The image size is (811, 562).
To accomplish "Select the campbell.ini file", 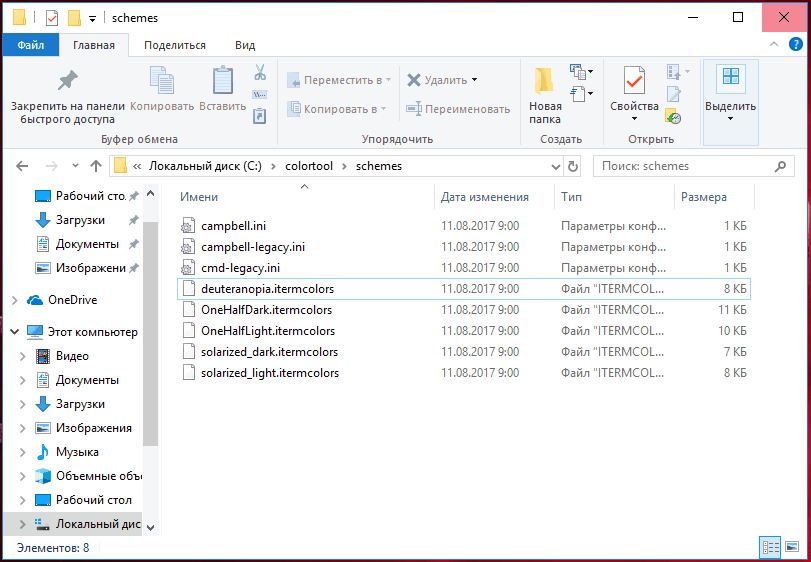I will click(464, 226).
